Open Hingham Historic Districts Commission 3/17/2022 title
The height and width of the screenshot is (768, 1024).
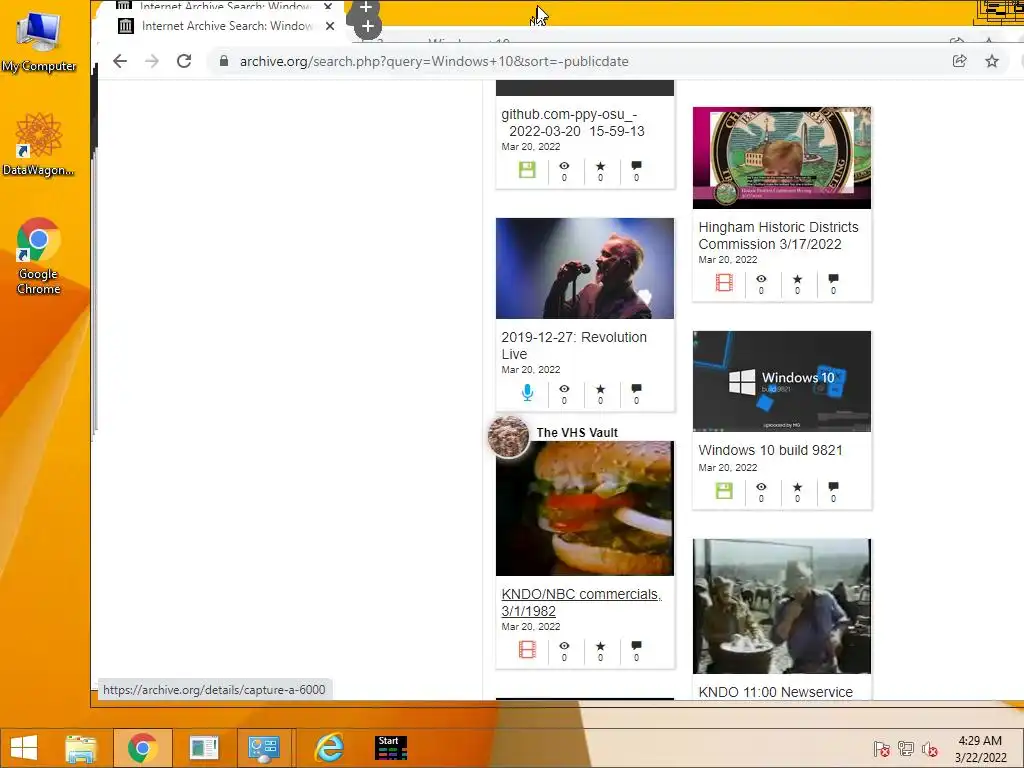click(x=778, y=235)
